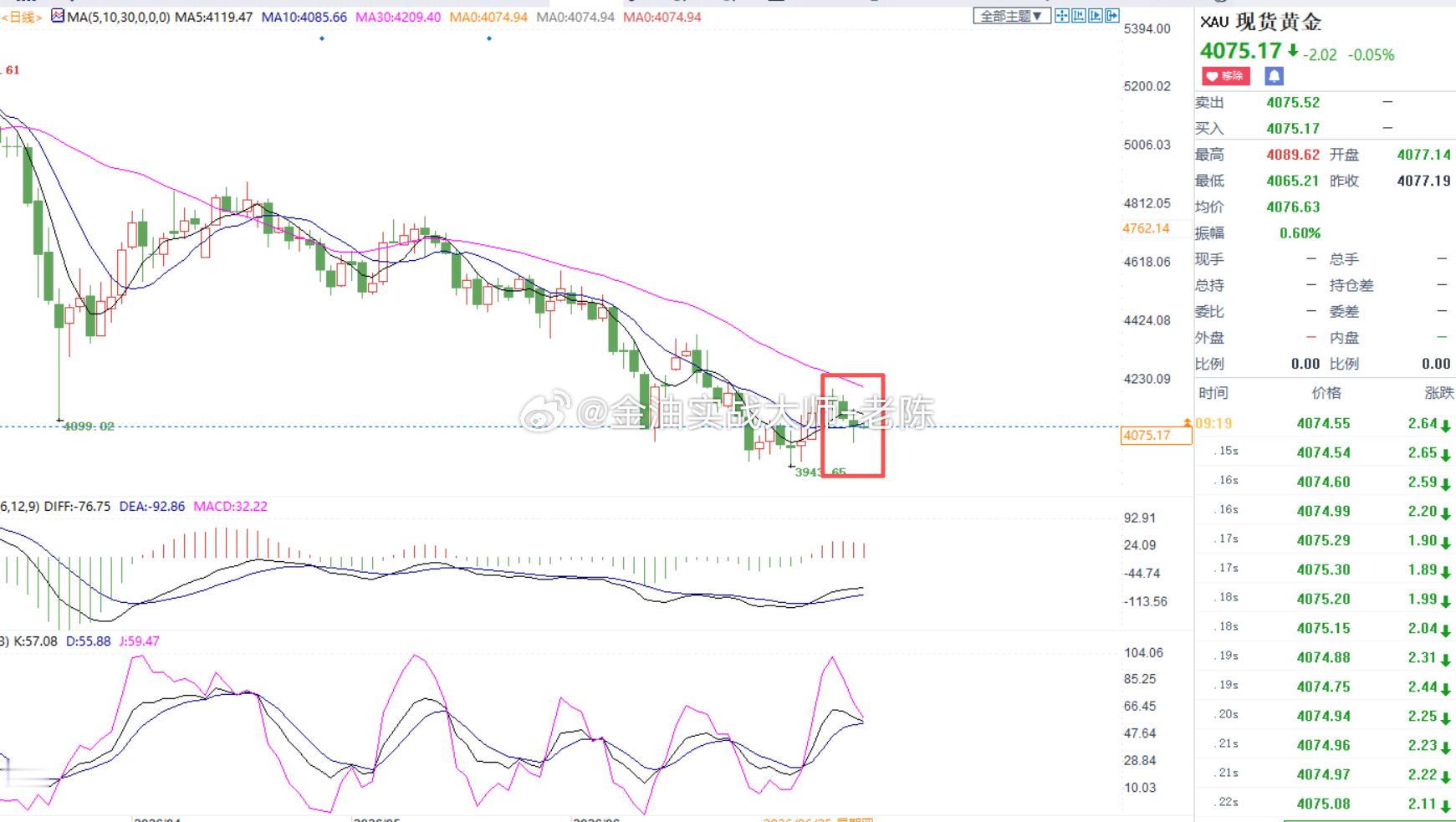Click the third chart layout icon
This screenshot has height=822, width=1456.
click(x=1096, y=16)
